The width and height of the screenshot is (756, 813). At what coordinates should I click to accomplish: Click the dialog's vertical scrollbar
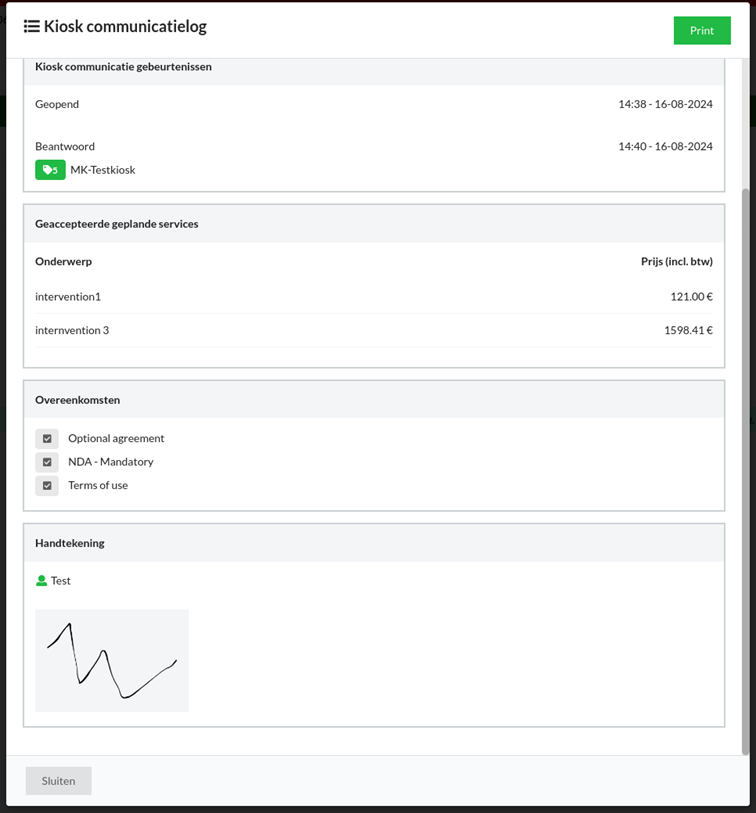click(744, 470)
